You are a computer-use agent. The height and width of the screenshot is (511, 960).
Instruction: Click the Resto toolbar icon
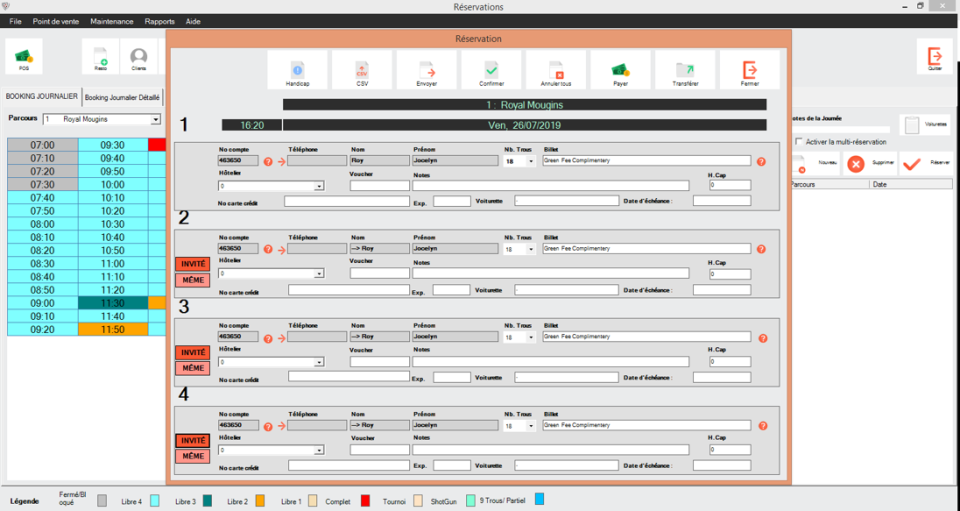101,56
